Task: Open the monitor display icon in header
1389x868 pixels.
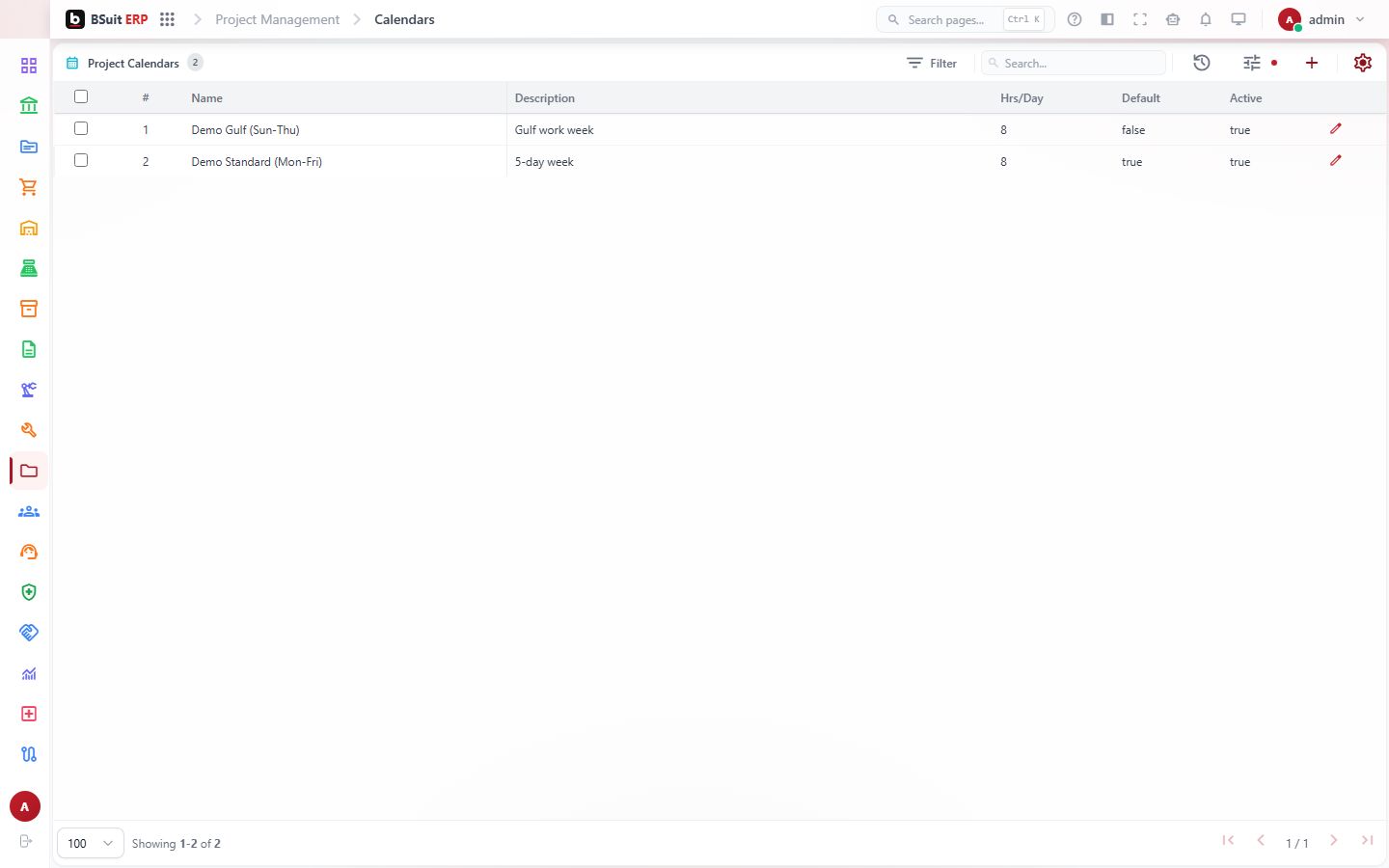Action: click(x=1239, y=19)
